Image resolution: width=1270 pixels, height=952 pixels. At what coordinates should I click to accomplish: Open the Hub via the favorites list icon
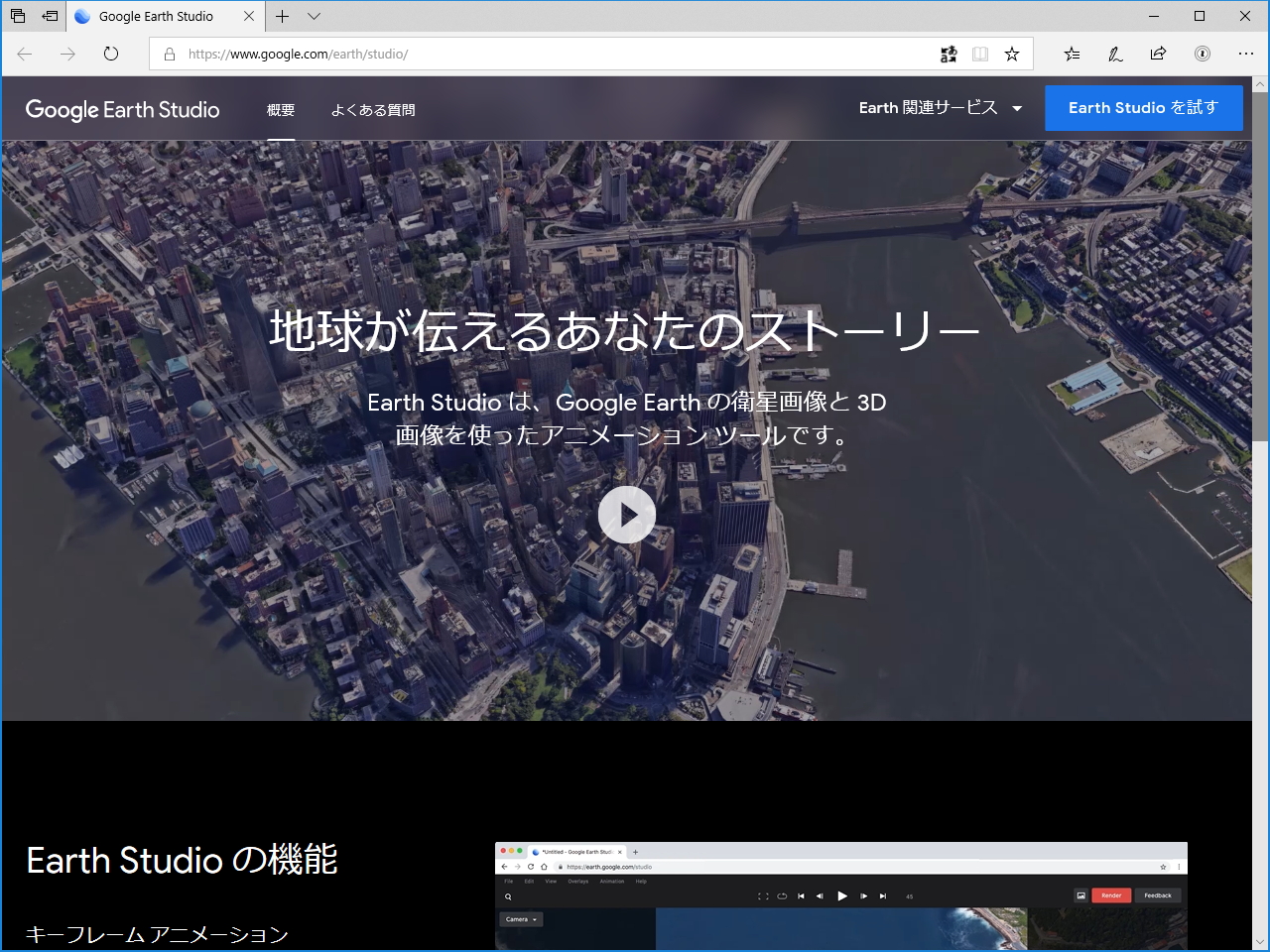[1071, 55]
